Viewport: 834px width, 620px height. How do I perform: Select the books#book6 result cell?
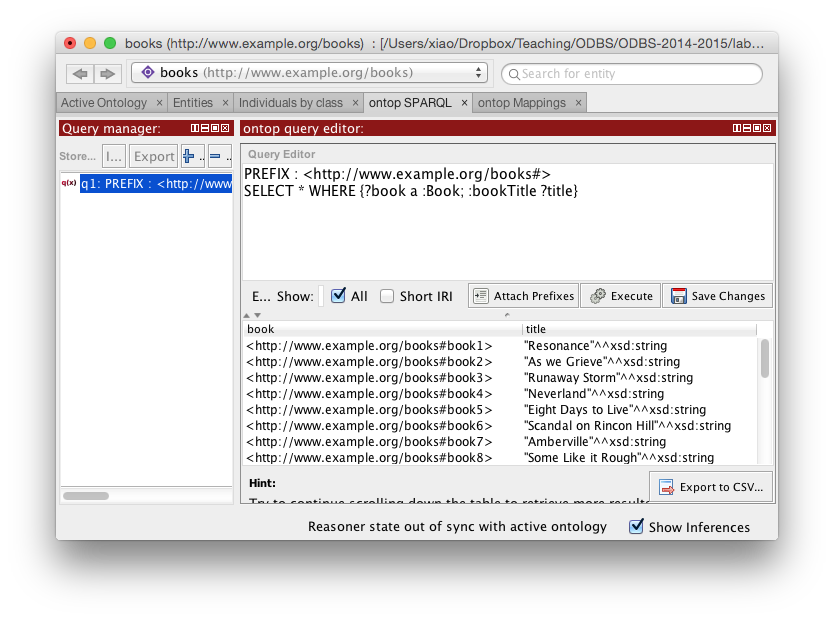click(x=382, y=425)
